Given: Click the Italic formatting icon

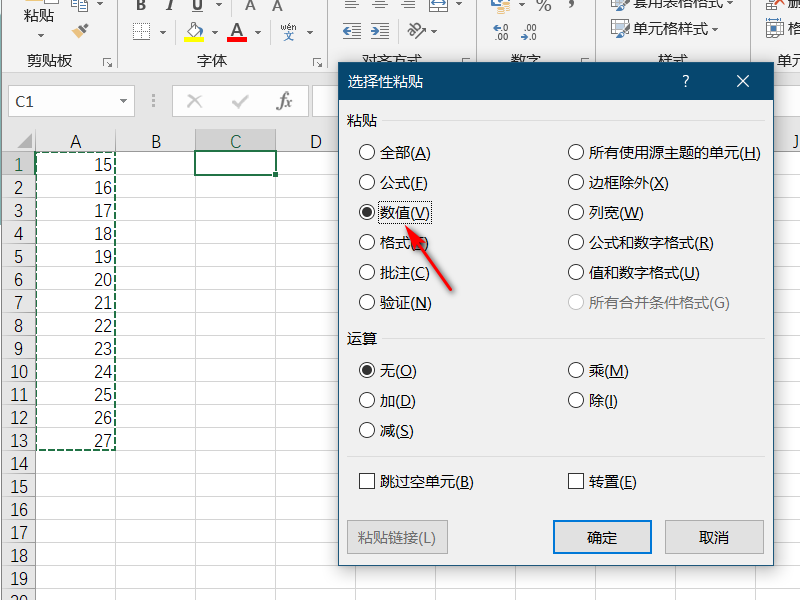Looking at the screenshot, I should 170,5.
